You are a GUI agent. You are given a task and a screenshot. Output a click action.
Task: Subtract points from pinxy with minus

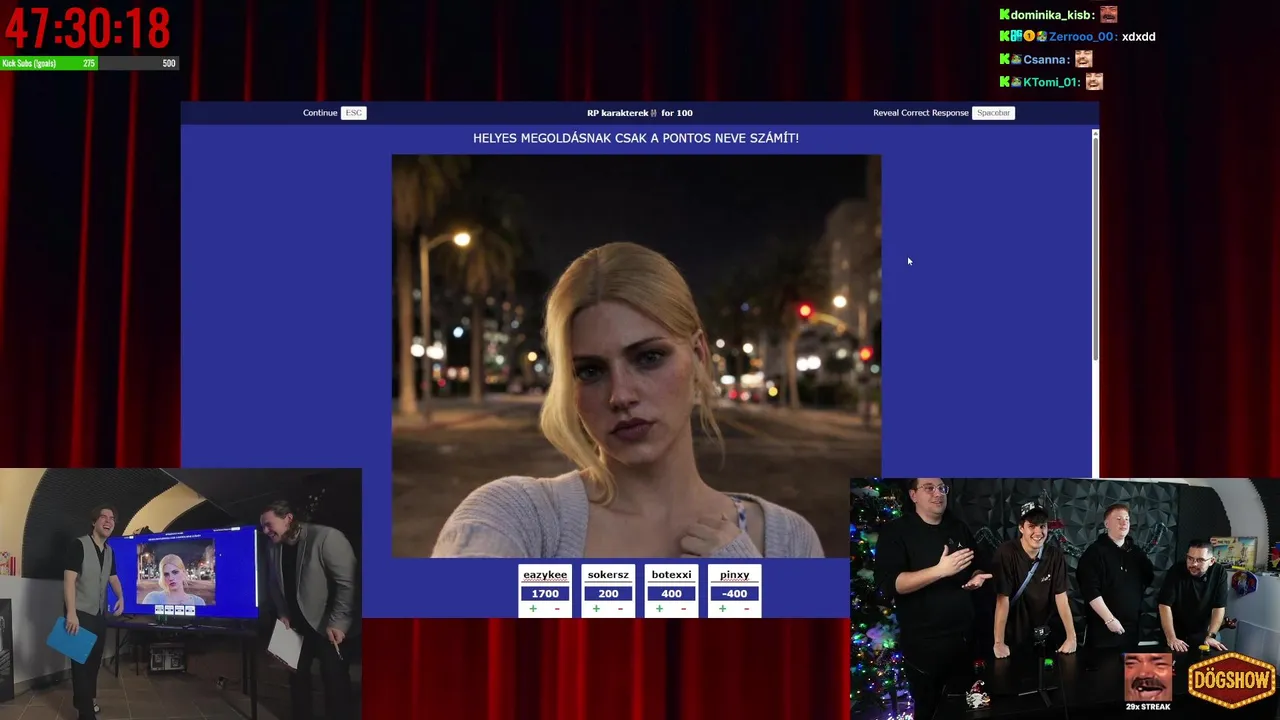click(746, 609)
